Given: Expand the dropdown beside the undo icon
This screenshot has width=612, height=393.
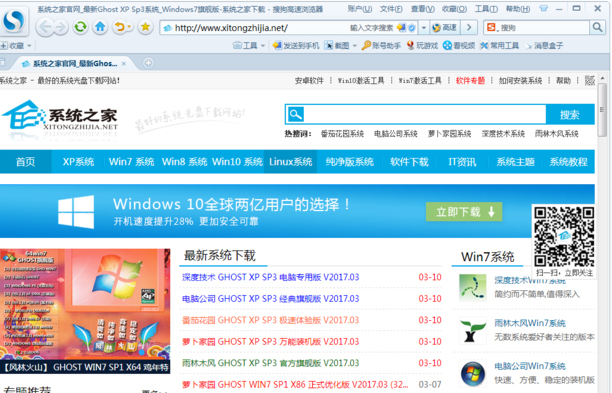Looking at the screenshot, I should click(x=129, y=27).
